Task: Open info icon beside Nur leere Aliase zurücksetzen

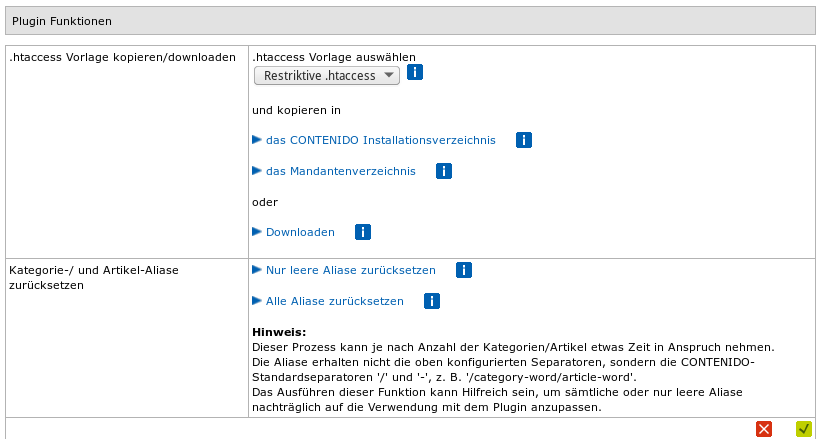Action: 464,270
